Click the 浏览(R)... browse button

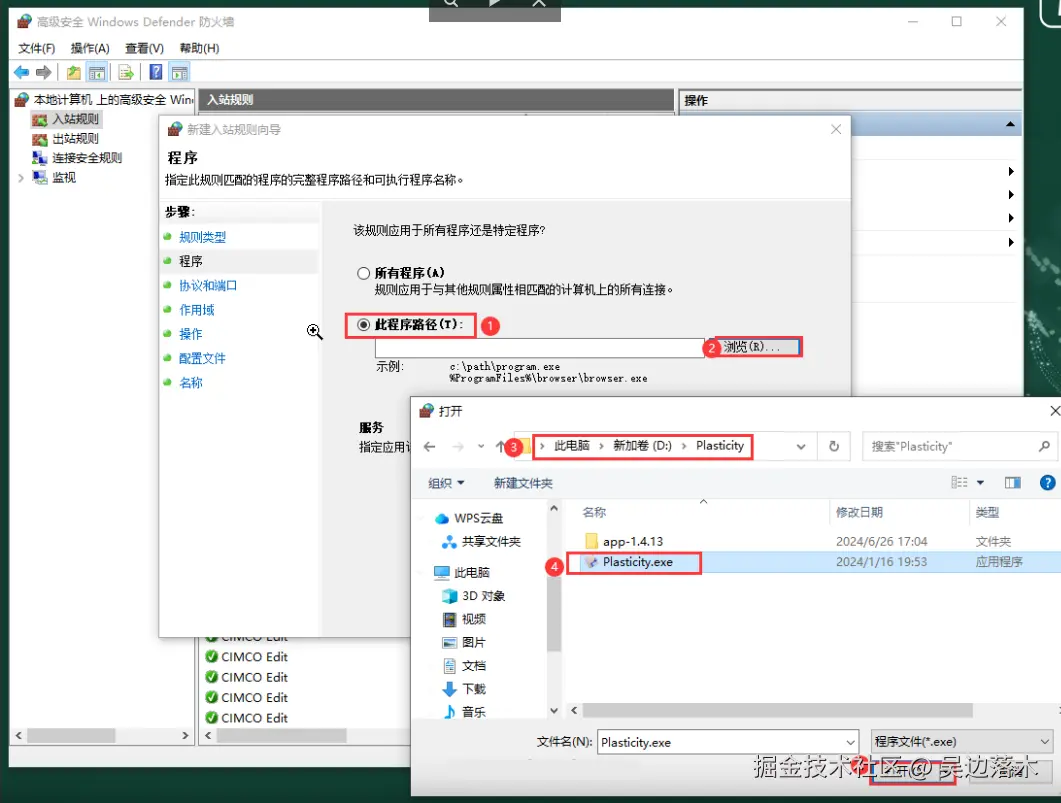[x=759, y=347]
